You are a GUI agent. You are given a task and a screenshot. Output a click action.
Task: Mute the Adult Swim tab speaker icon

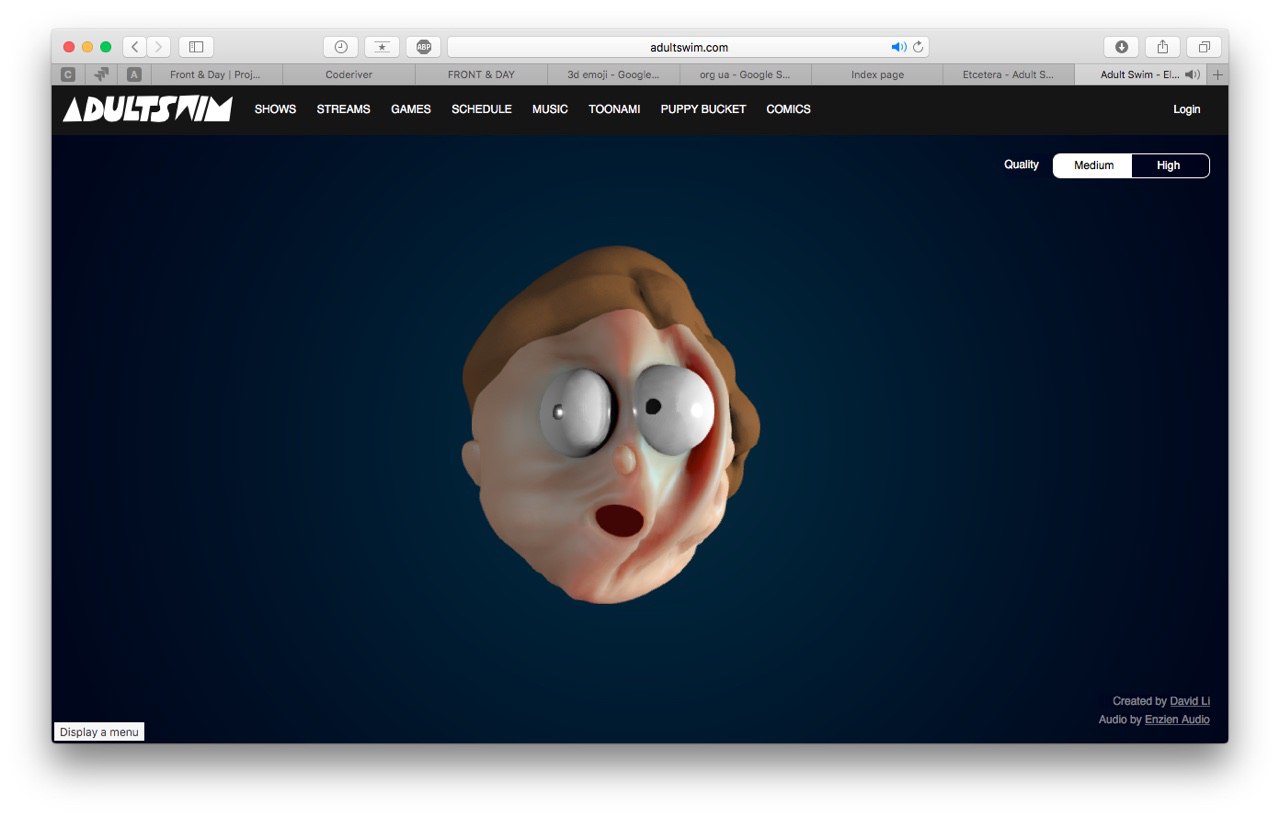(1192, 75)
